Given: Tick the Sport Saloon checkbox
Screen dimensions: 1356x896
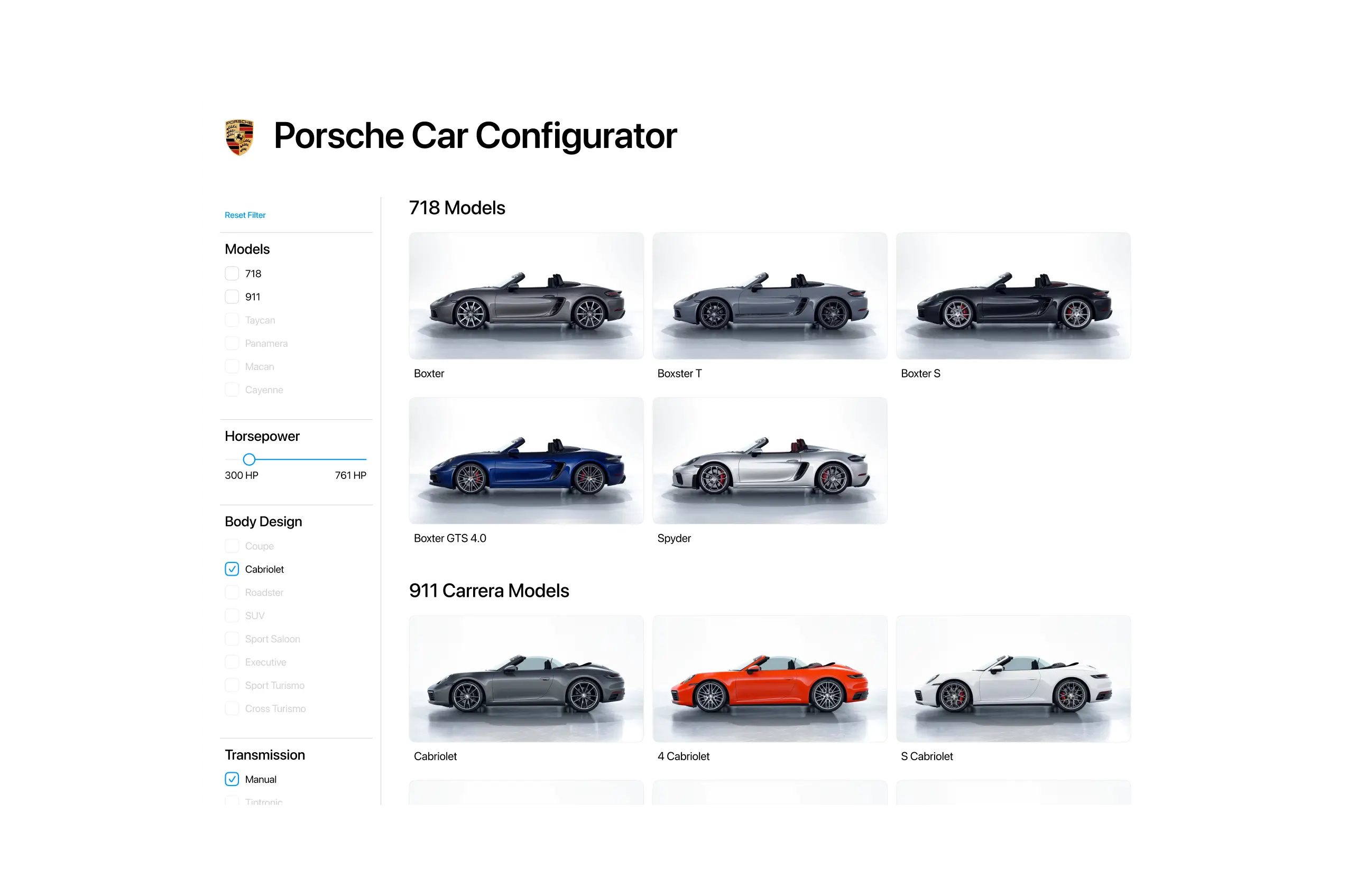Looking at the screenshot, I should click(x=232, y=639).
